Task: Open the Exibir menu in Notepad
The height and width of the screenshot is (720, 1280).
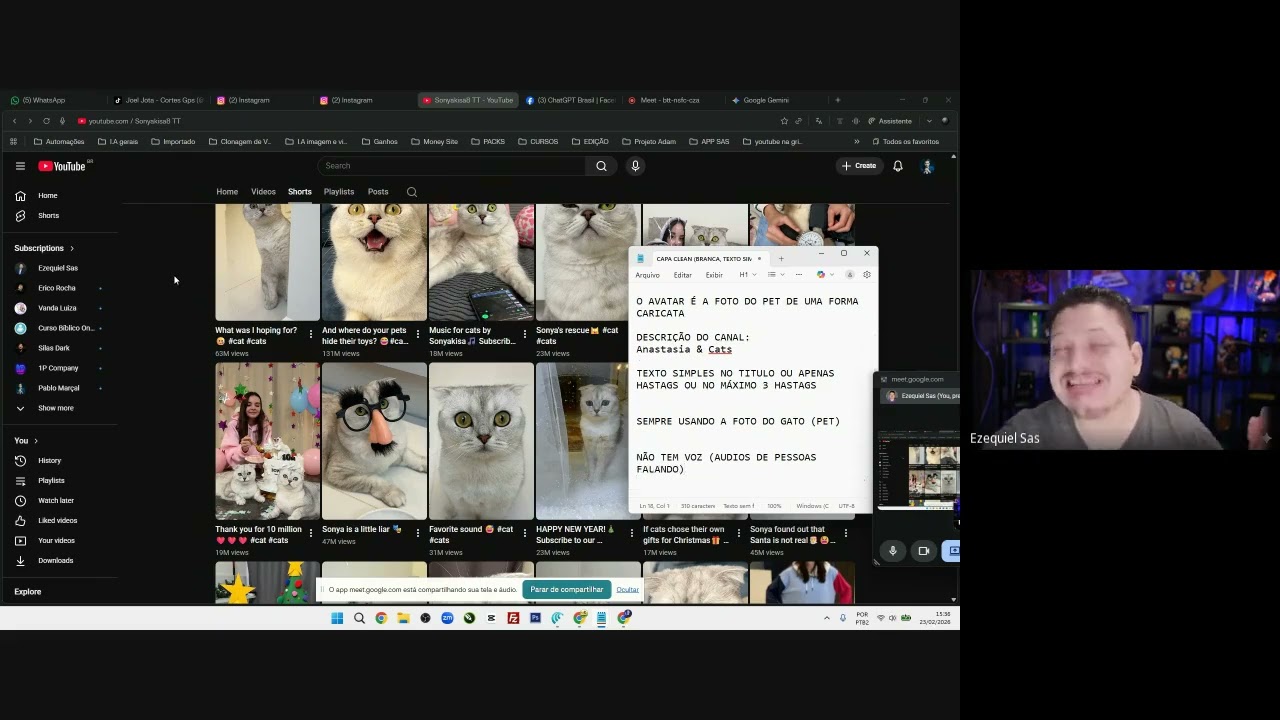Action: pyautogui.click(x=714, y=275)
